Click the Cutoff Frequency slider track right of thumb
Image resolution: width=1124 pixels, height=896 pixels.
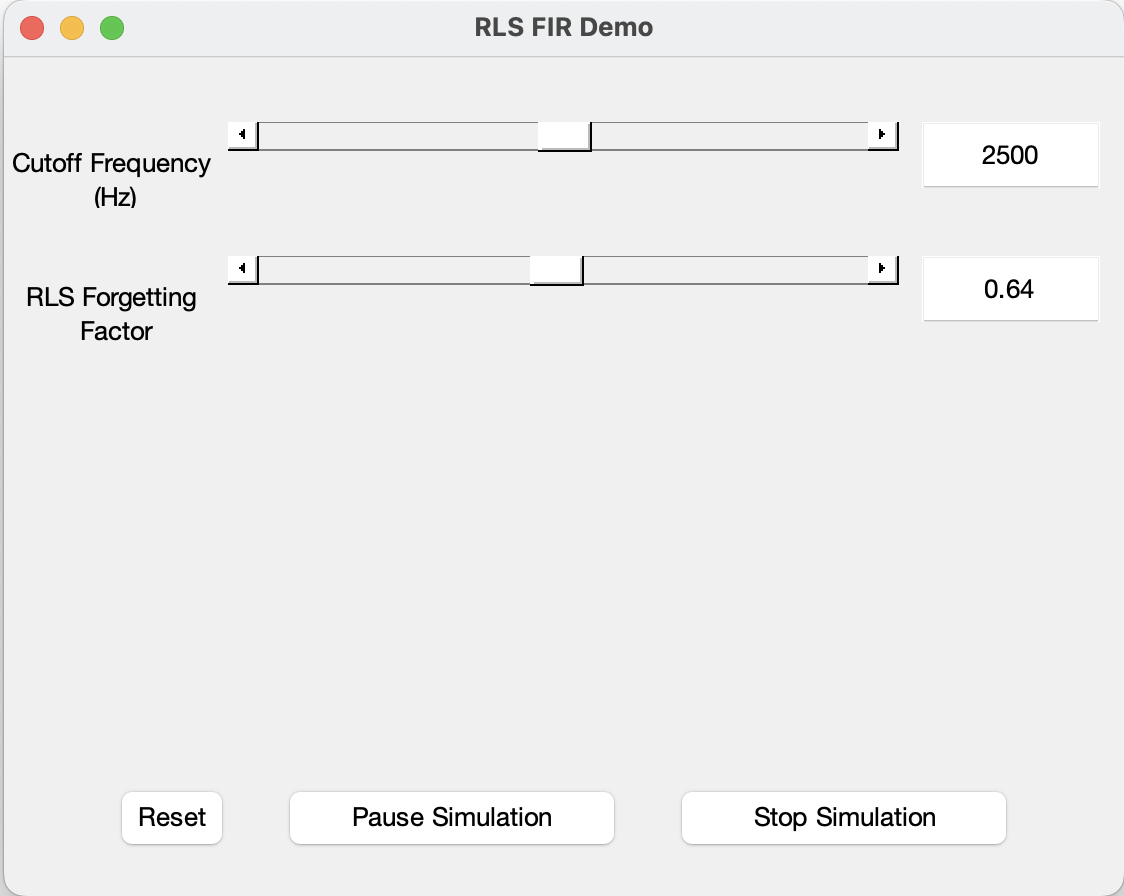[730, 134]
